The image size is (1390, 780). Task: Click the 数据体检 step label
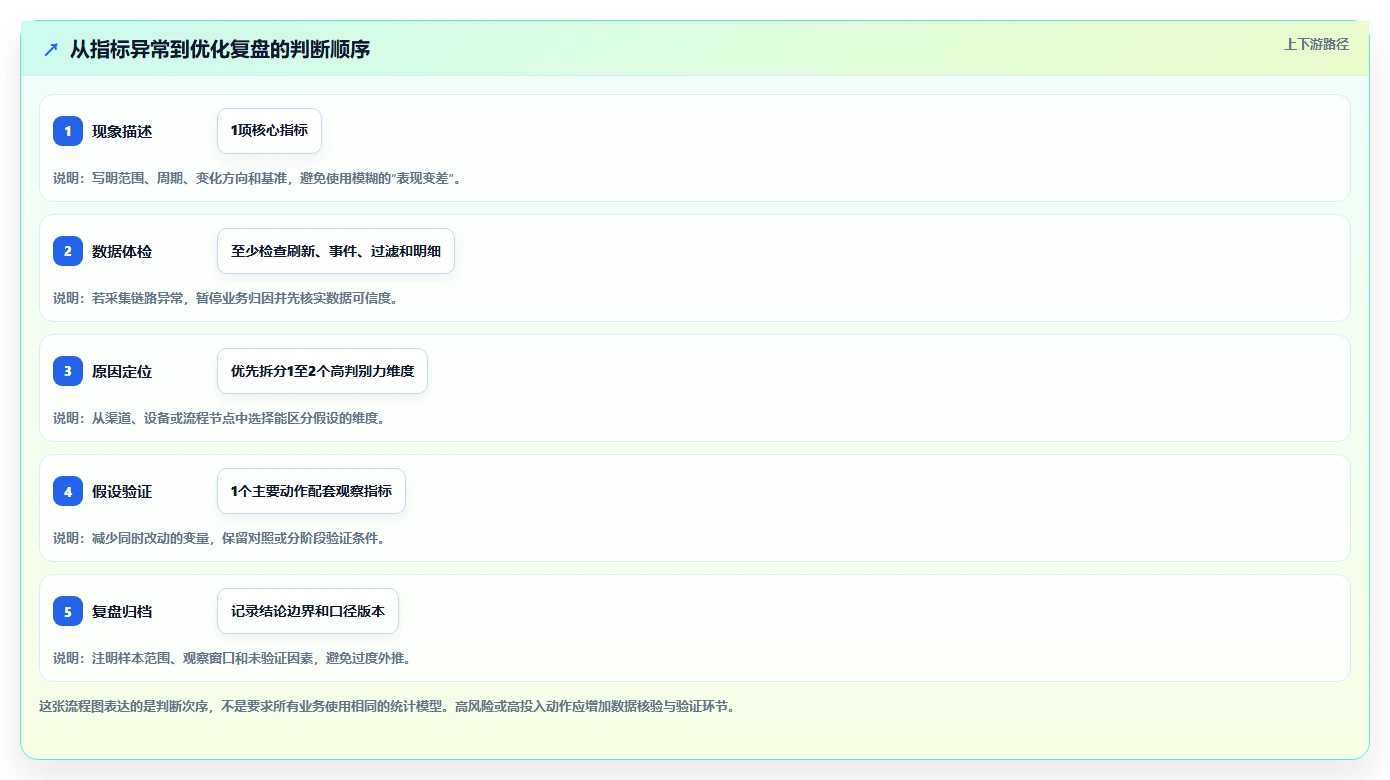click(122, 251)
